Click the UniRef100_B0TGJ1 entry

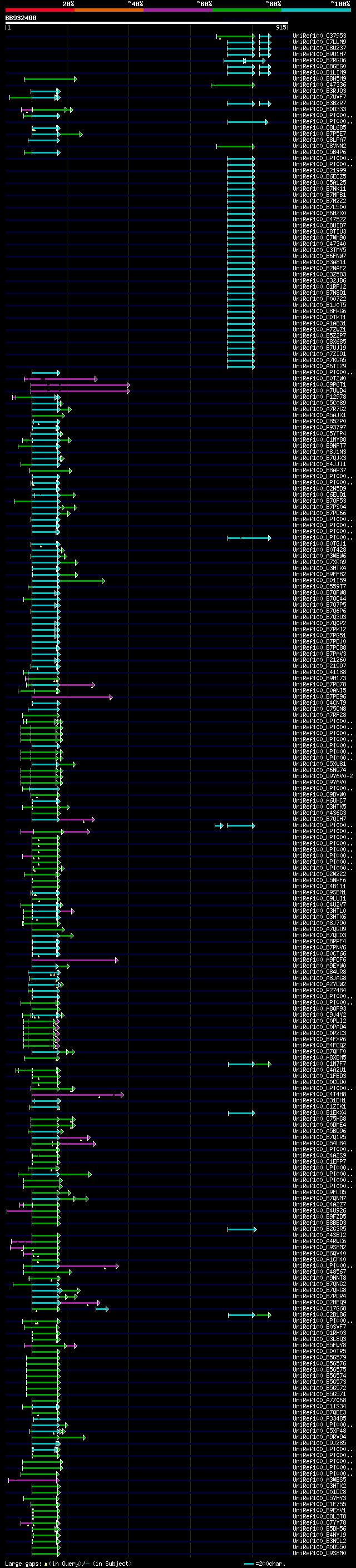point(319,543)
